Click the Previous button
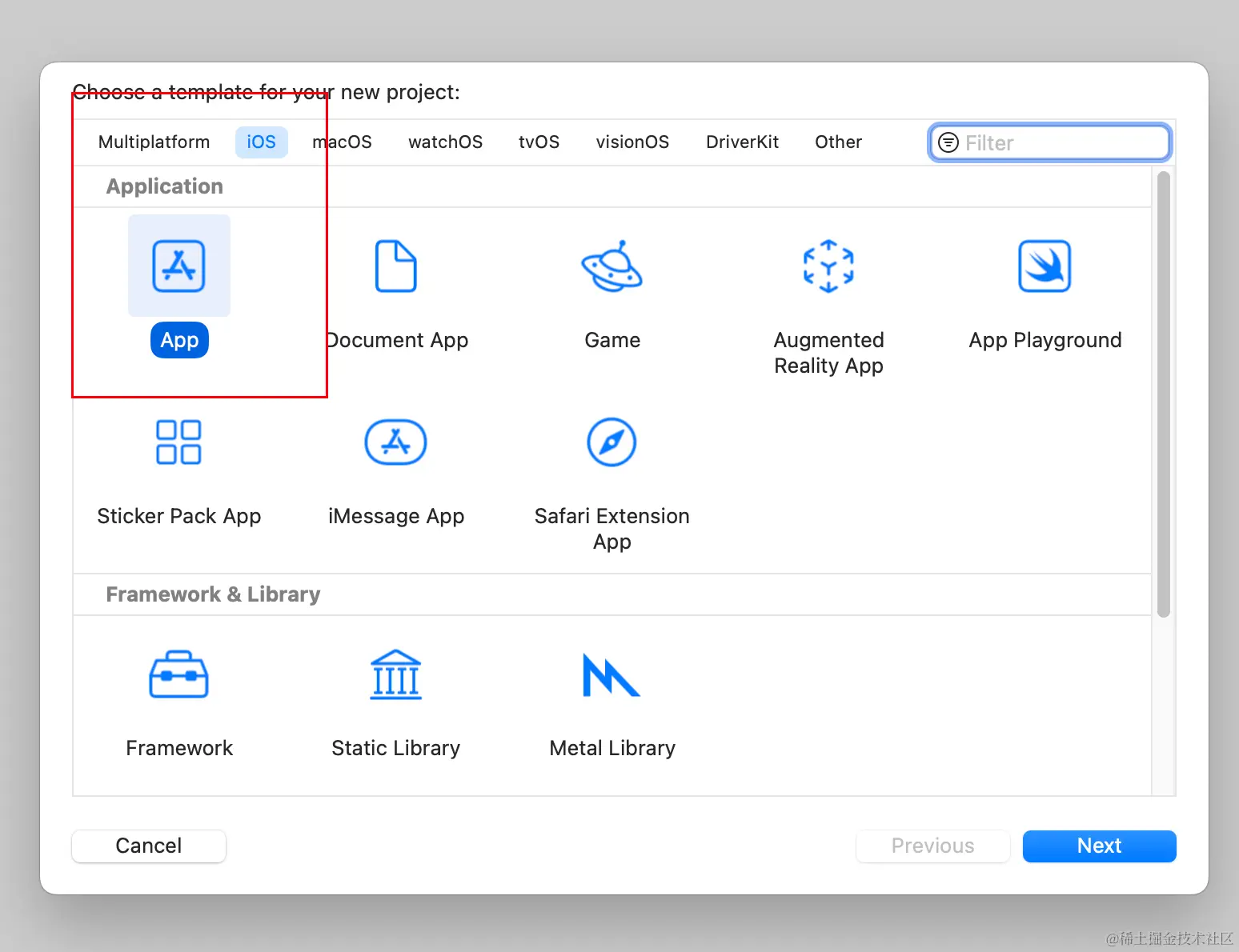Screen dimensions: 1239x952 (x=933, y=846)
